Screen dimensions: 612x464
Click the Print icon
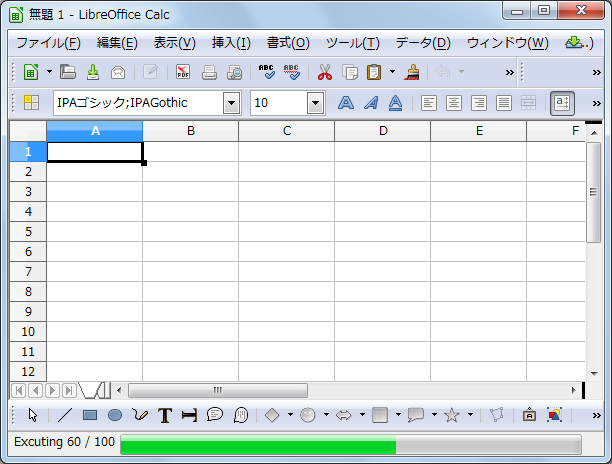click(x=209, y=72)
